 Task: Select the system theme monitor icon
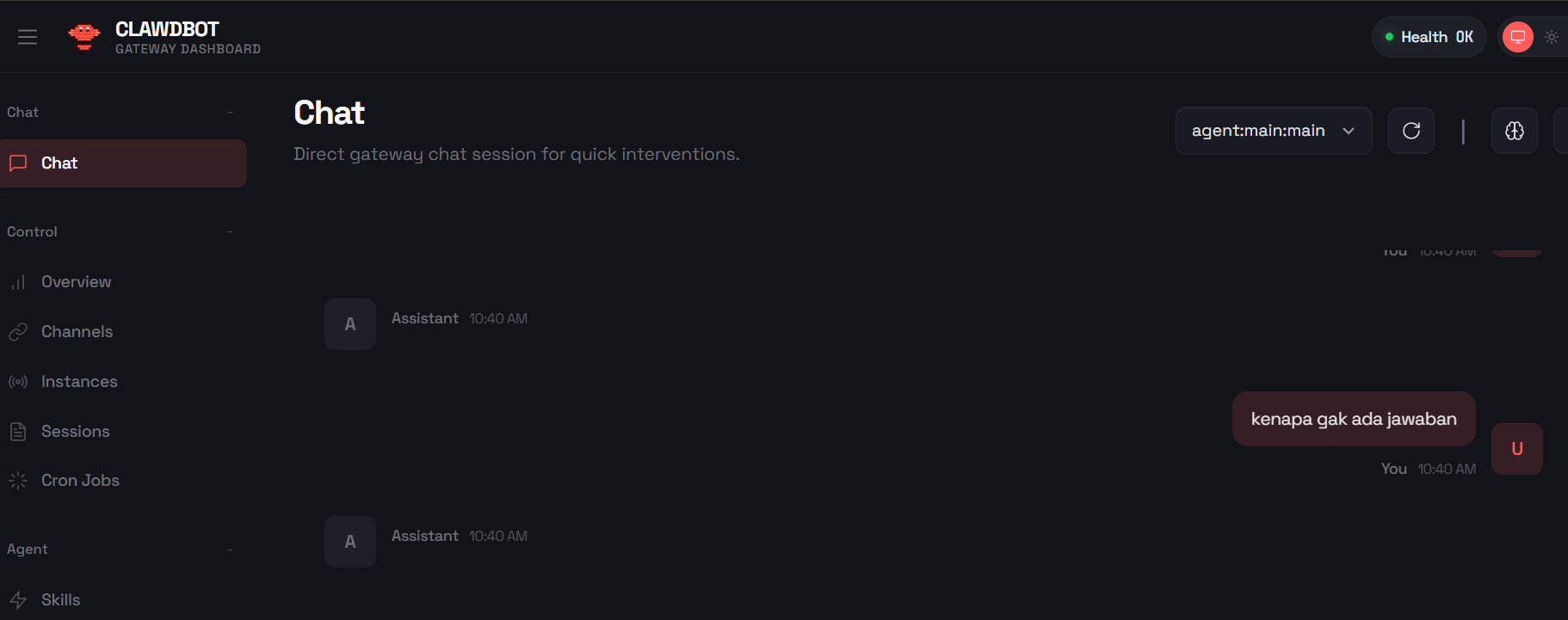click(1518, 37)
